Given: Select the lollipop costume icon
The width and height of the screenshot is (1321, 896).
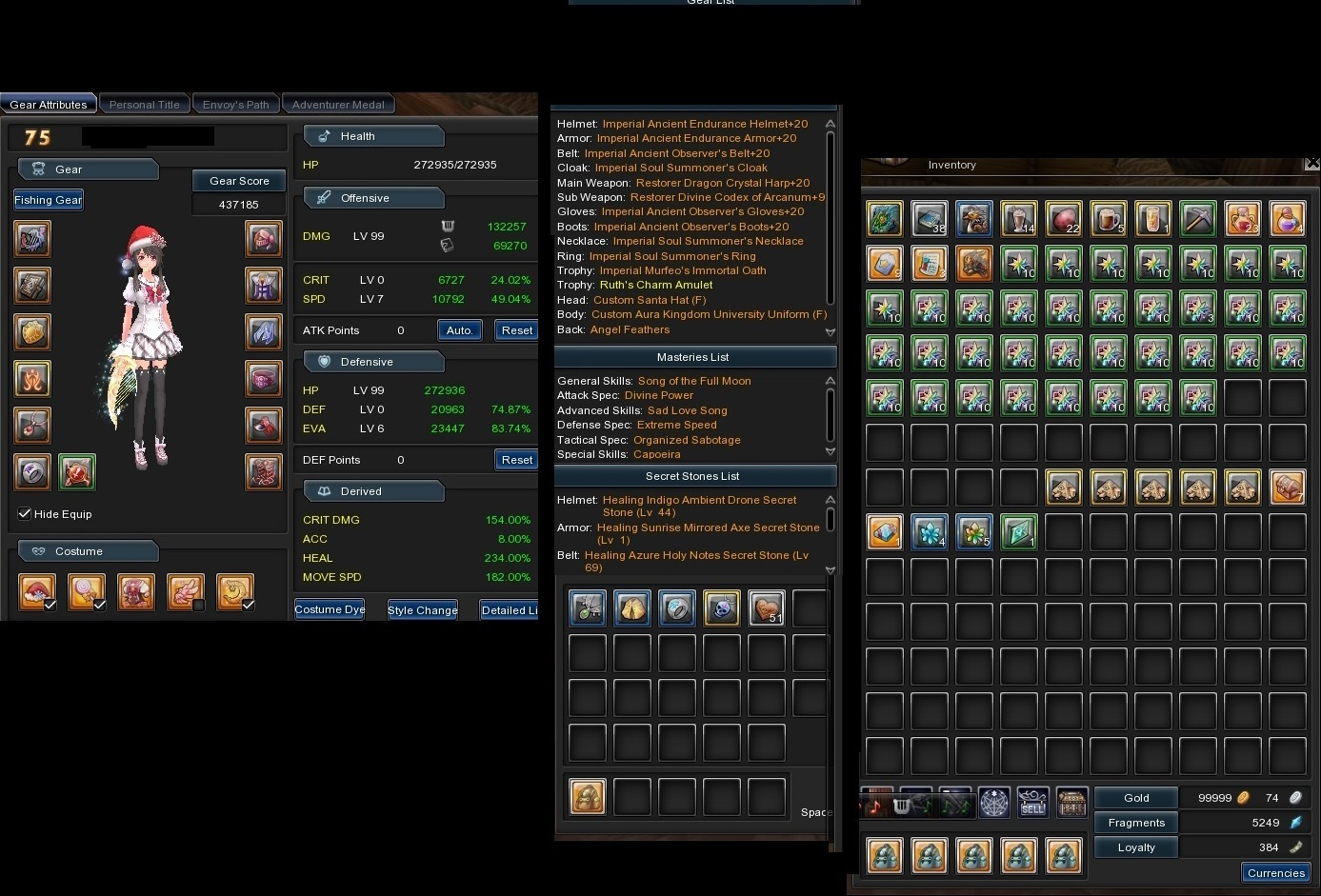Looking at the screenshot, I should coord(87,591).
